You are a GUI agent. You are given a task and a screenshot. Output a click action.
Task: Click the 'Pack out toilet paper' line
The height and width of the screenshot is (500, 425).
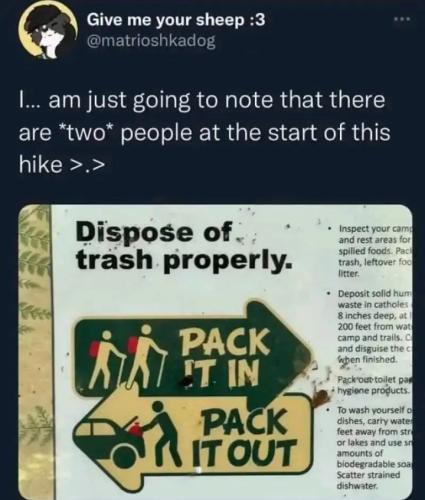(373, 385)
